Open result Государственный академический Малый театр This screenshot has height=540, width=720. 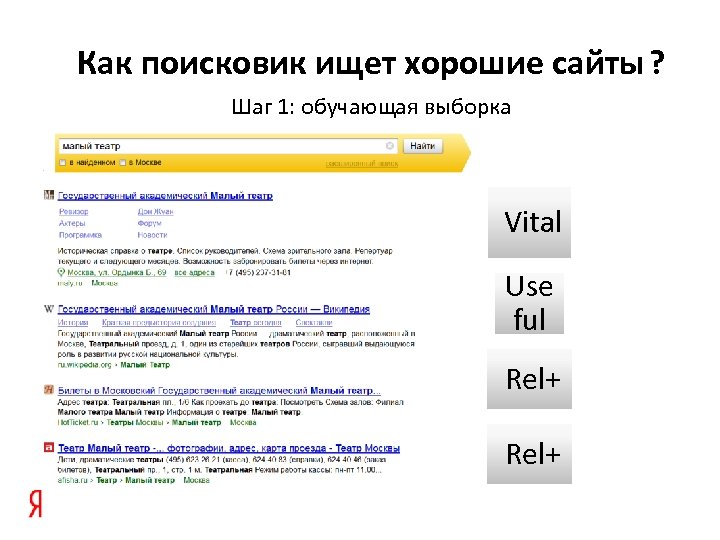[x=165, y=196]
